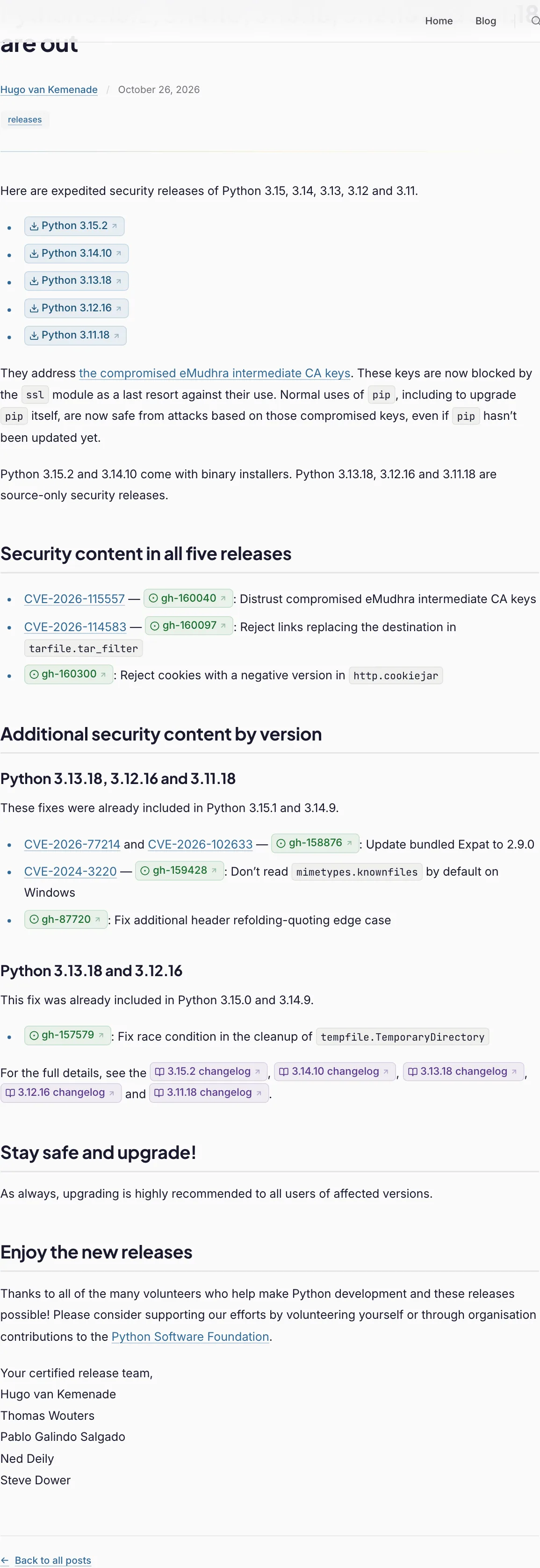Image resolution: width=540 pixels, height=1568 pixels.
Task: Open the 3.12.16 changelog
Action: pos(61,1093)
